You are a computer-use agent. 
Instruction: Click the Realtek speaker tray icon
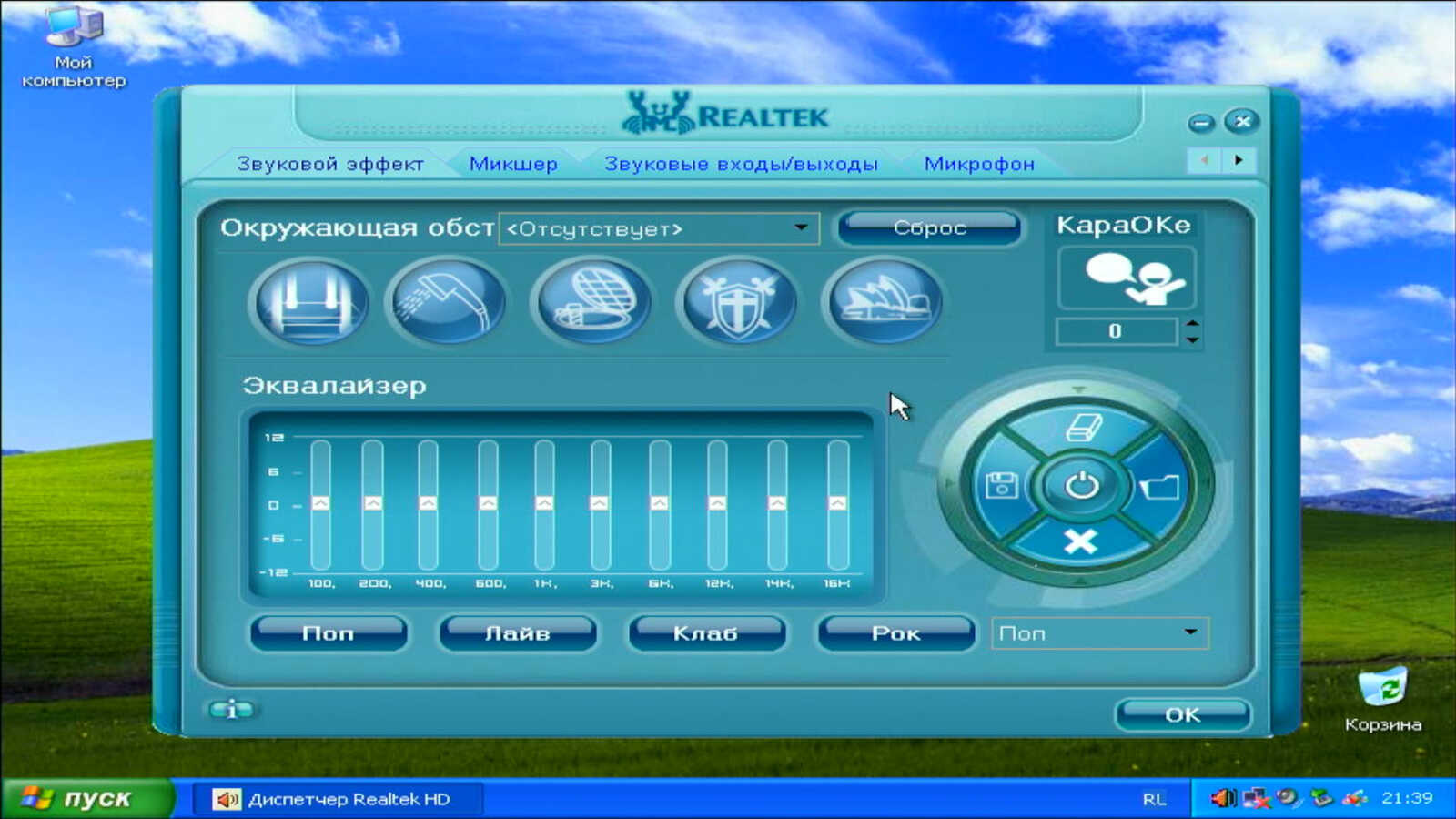(x=1222, y=798)
